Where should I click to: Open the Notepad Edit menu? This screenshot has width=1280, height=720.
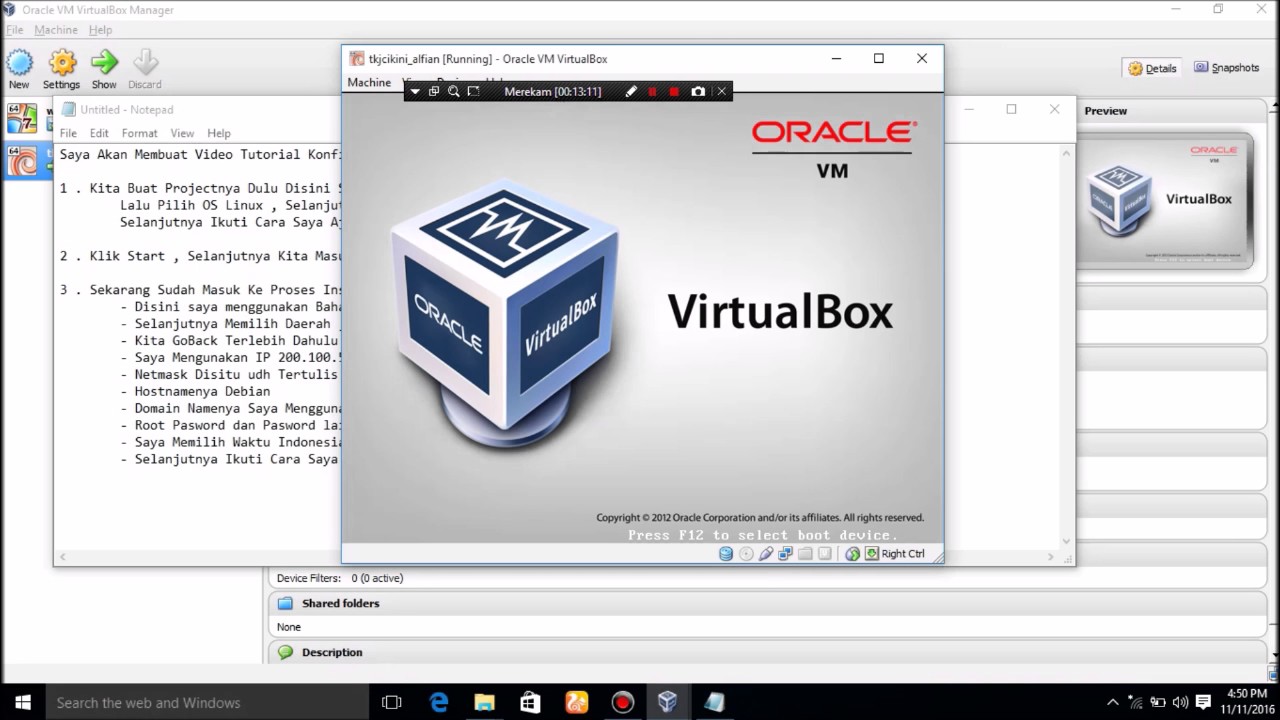(x=99, y=133)
